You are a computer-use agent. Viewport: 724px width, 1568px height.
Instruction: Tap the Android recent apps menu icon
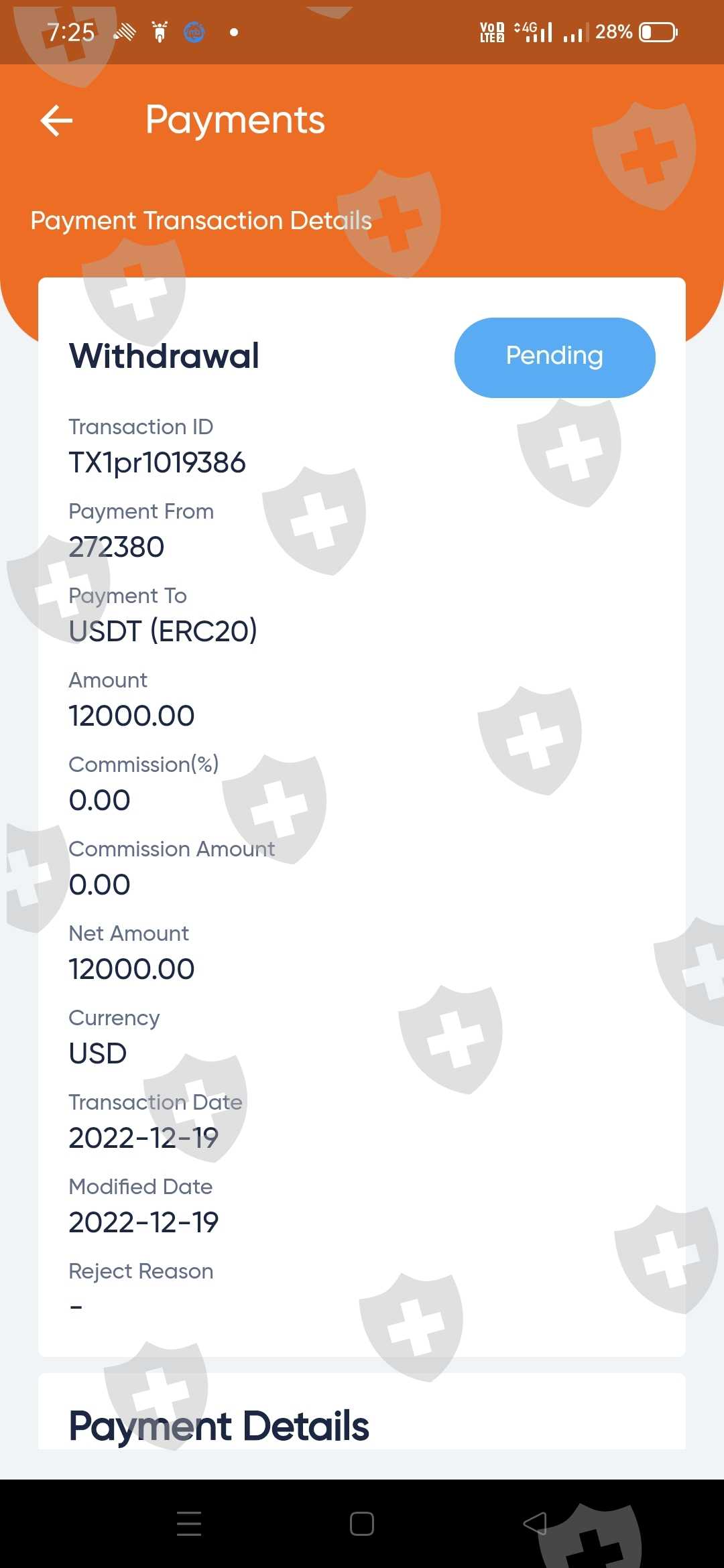point(189,1523)
